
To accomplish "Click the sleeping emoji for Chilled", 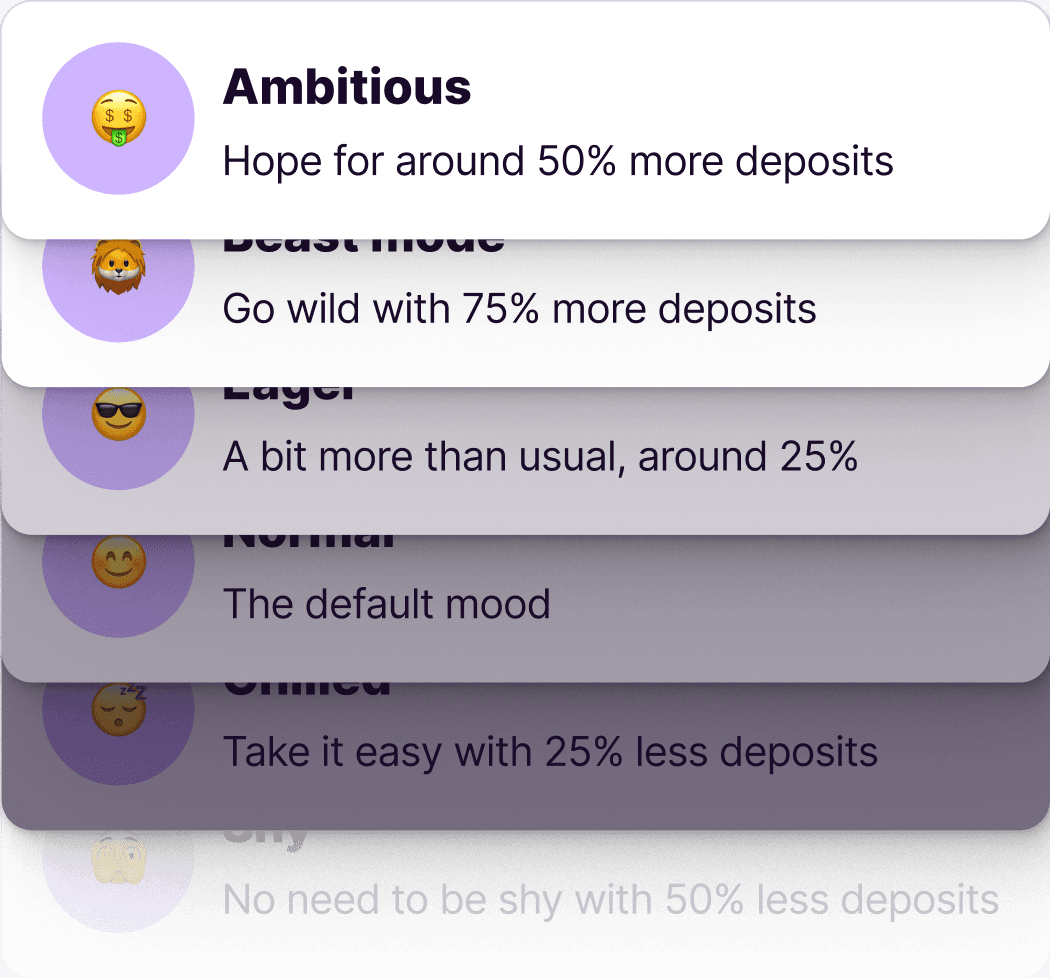I will click(118, 710).
